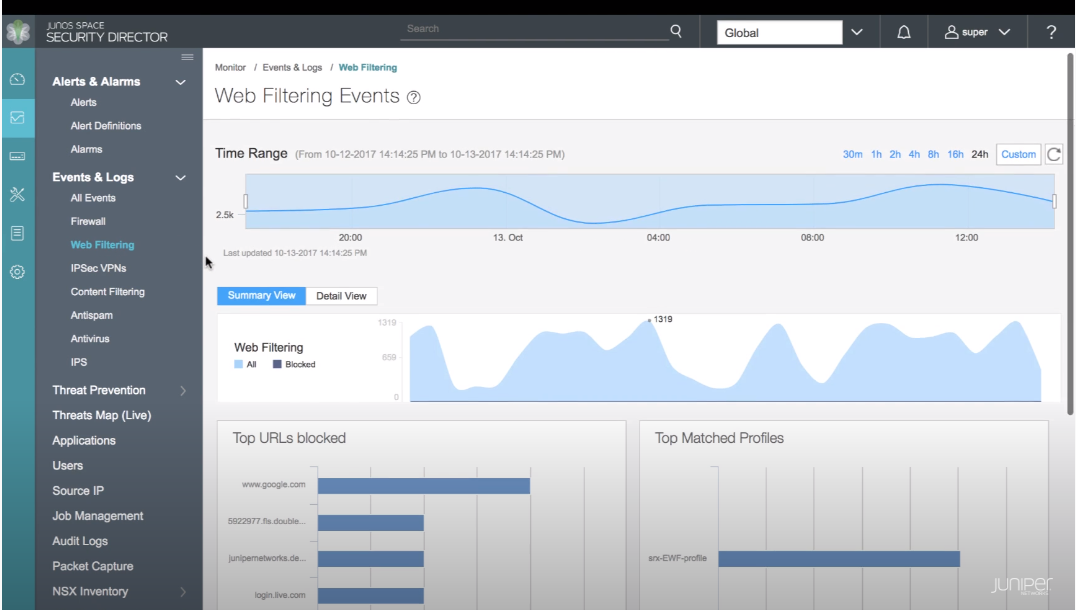Viewport: 1076px width, 610px height.
Task: Select the Firewall events menu item
Action: point(88,221)
